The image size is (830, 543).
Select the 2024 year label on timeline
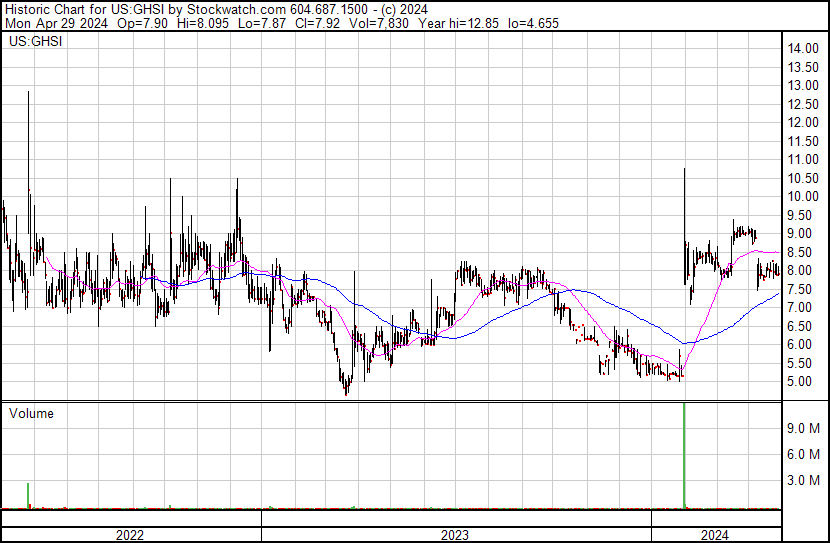[715, 534]
